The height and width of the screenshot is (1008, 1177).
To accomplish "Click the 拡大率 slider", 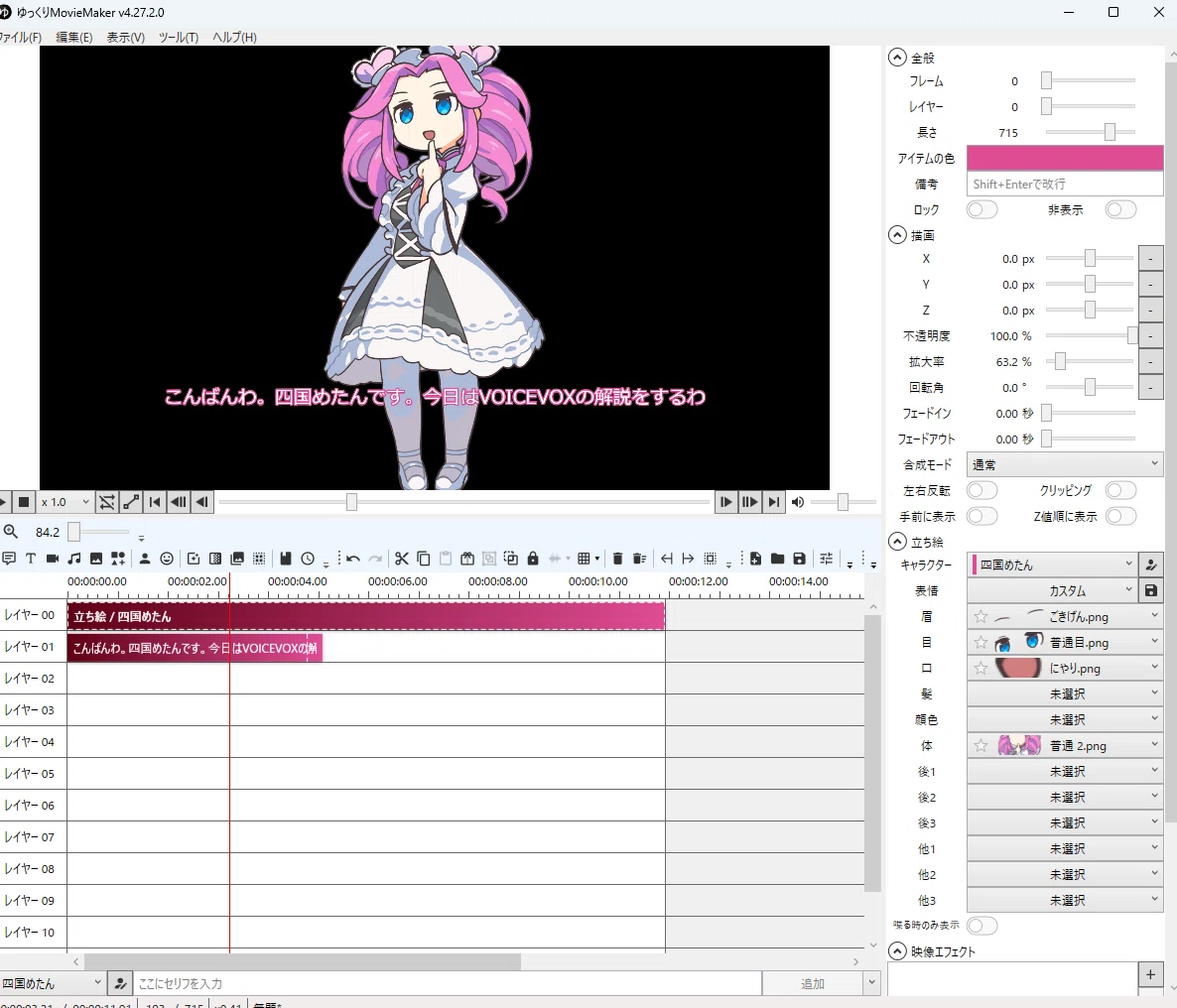I will pyautogui.click(x=1090, y=362).
